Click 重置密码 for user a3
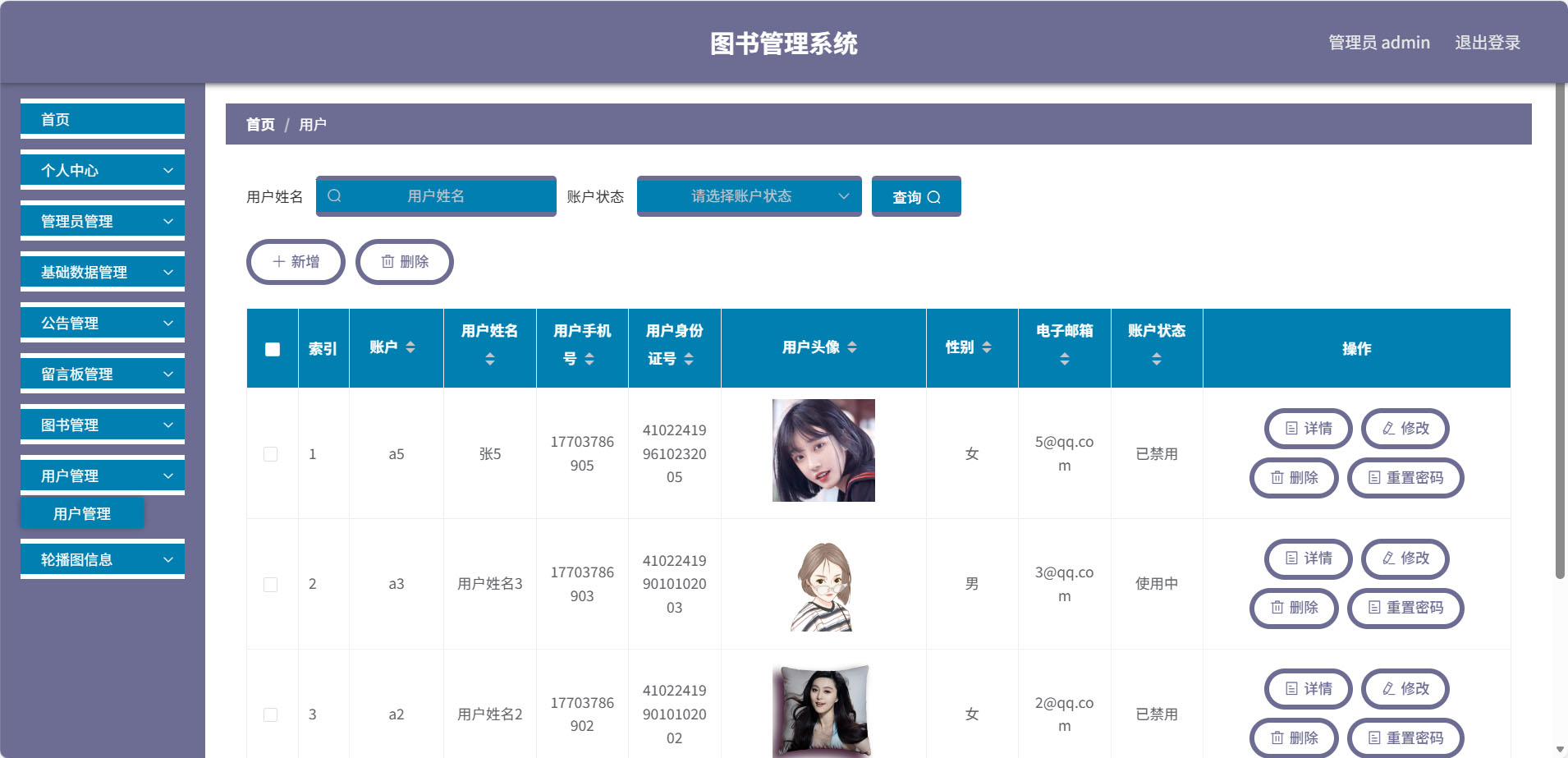 1405,608
